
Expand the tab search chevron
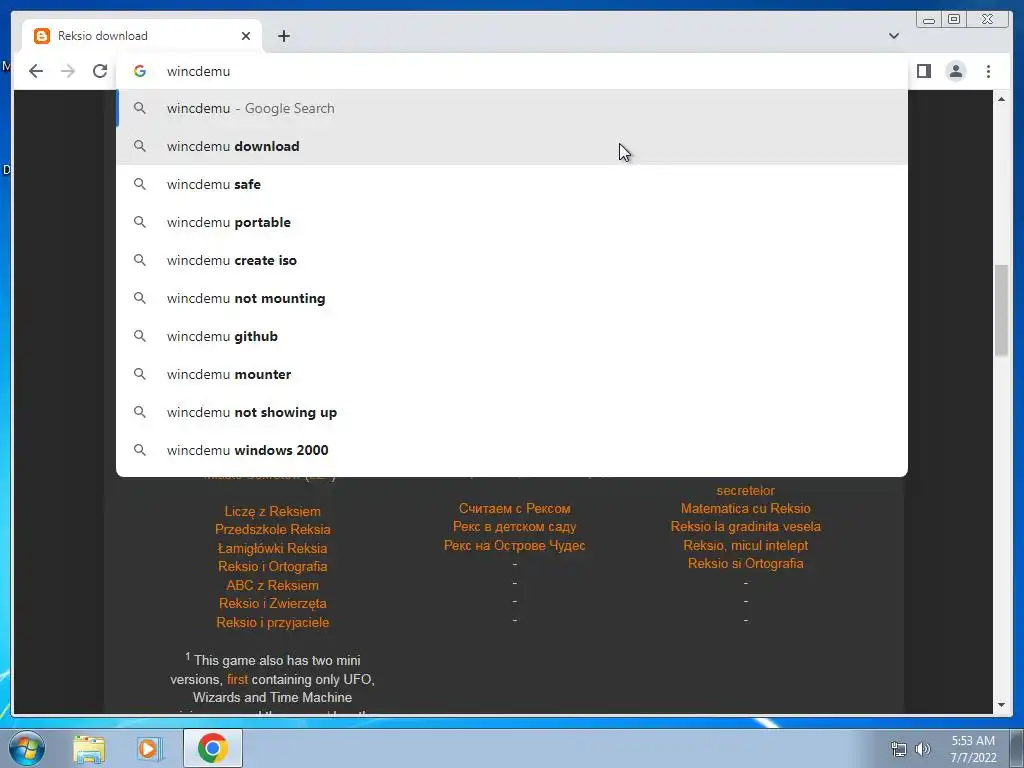click(893, 36)
